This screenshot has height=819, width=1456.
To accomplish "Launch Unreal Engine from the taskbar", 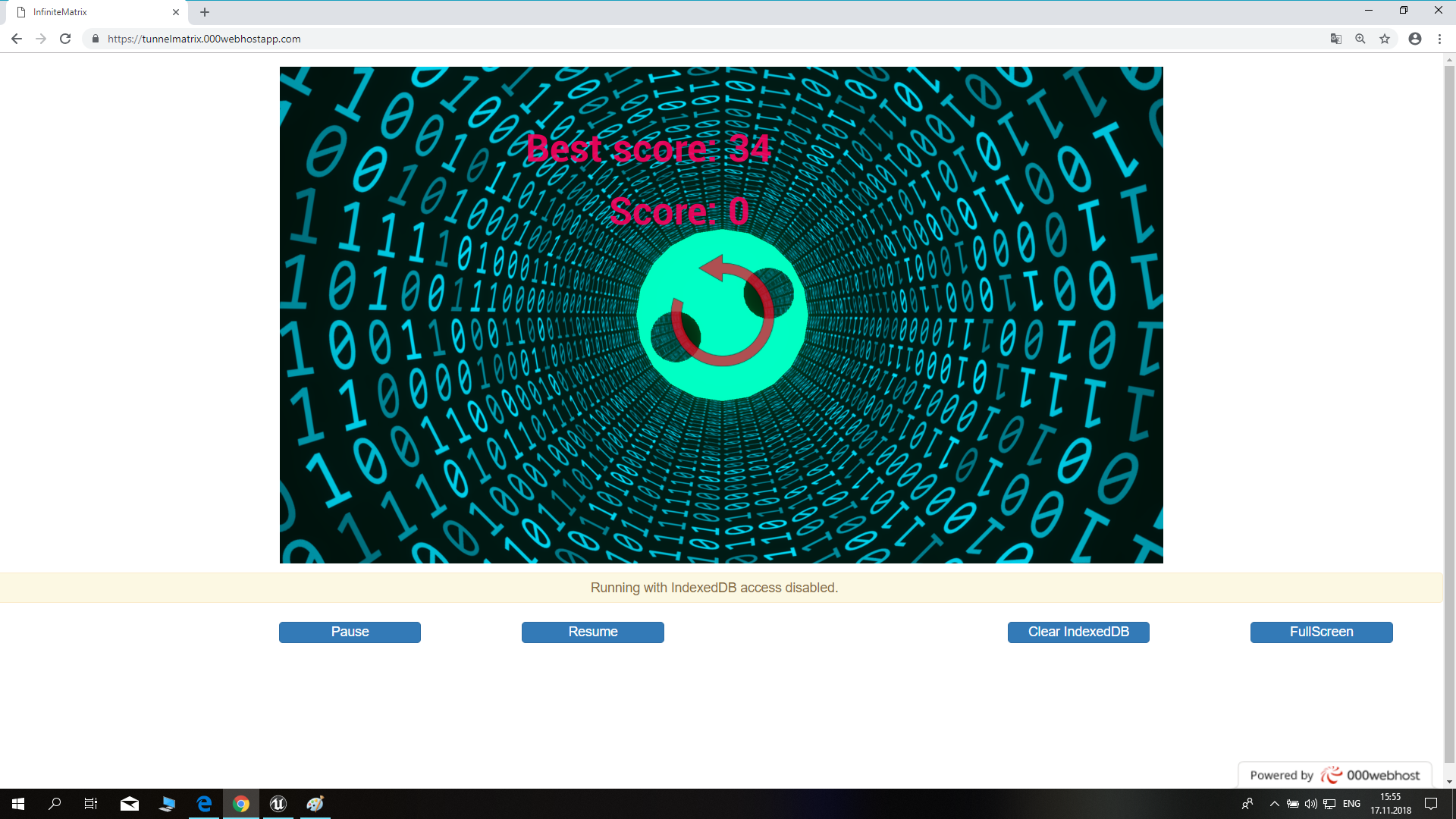I will (278, 804).
